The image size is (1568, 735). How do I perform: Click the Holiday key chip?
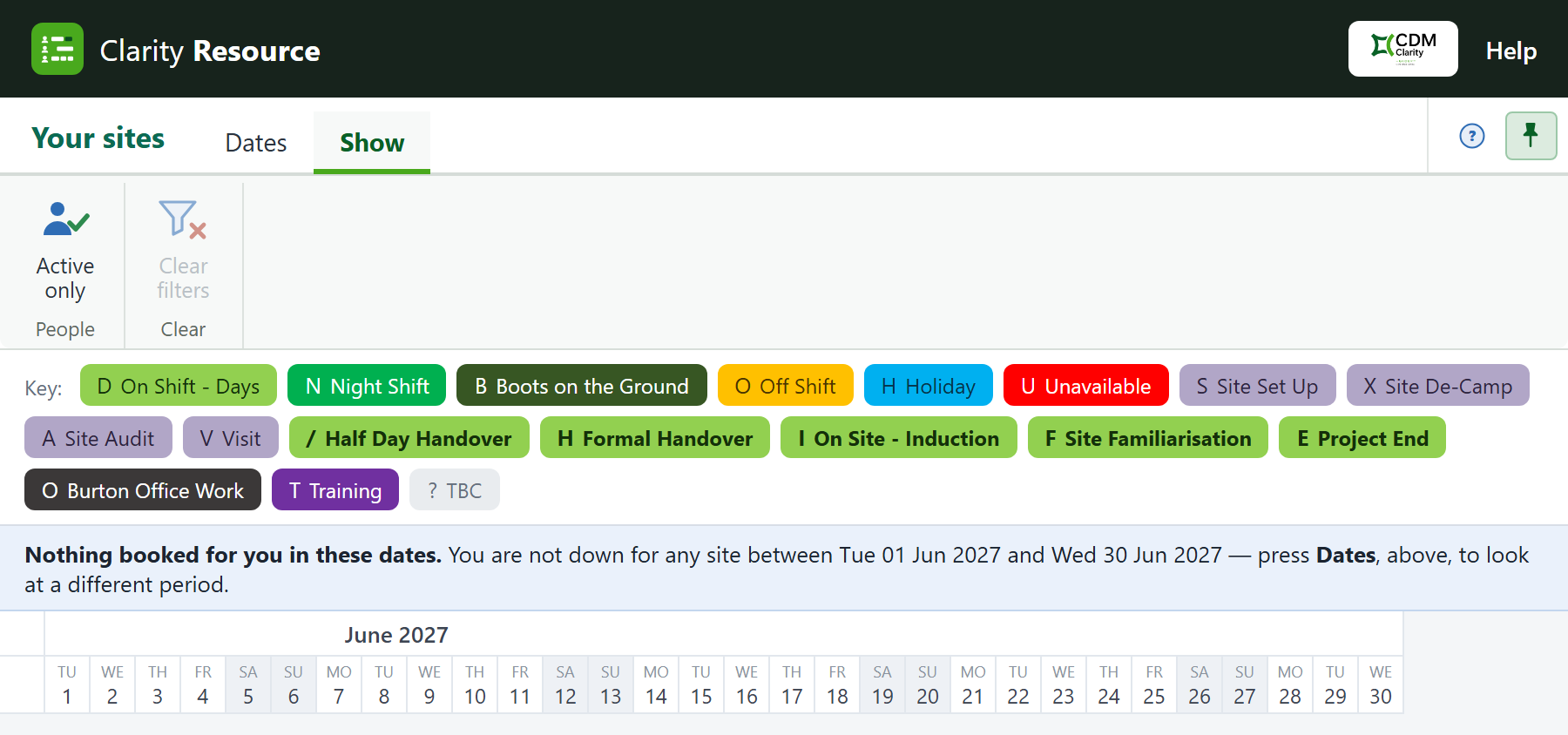tap(928, 386)
